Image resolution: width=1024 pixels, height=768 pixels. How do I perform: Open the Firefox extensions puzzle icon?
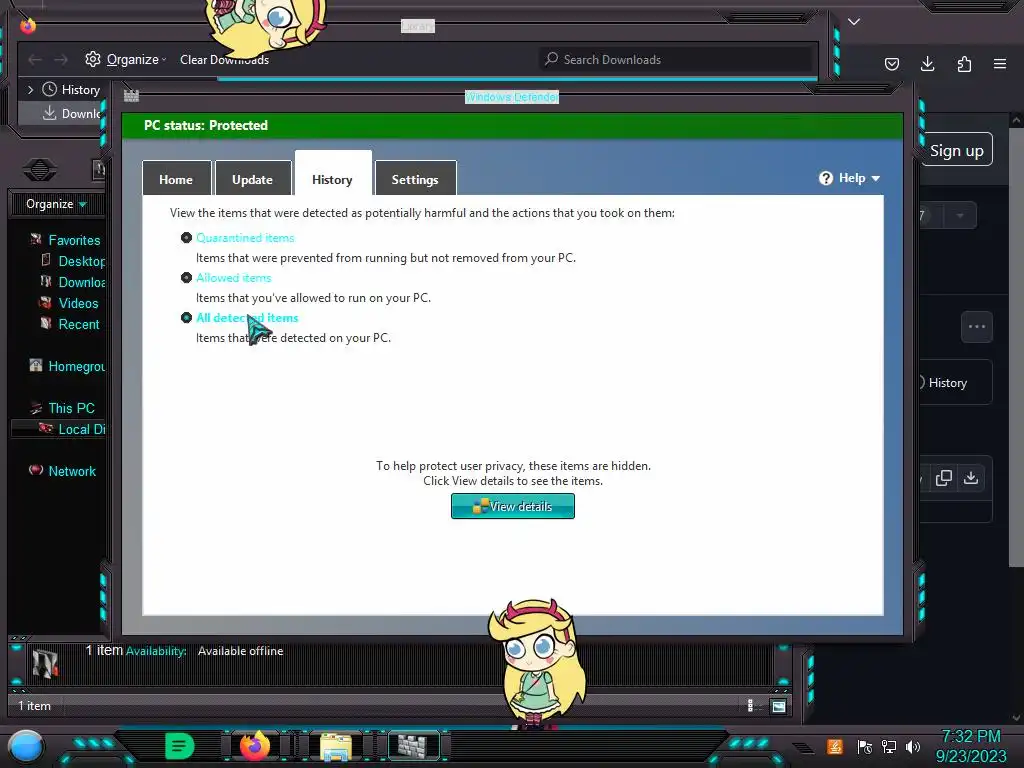click(x=964, y=64)
